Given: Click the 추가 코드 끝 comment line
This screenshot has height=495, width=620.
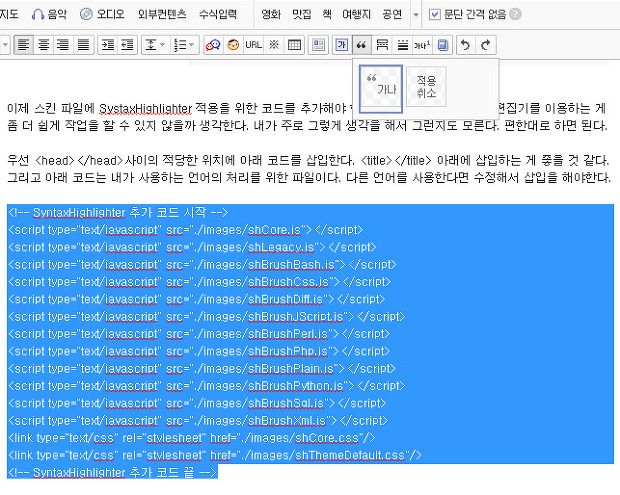Looking at the screenshot, I should click(x=113, y=472).
